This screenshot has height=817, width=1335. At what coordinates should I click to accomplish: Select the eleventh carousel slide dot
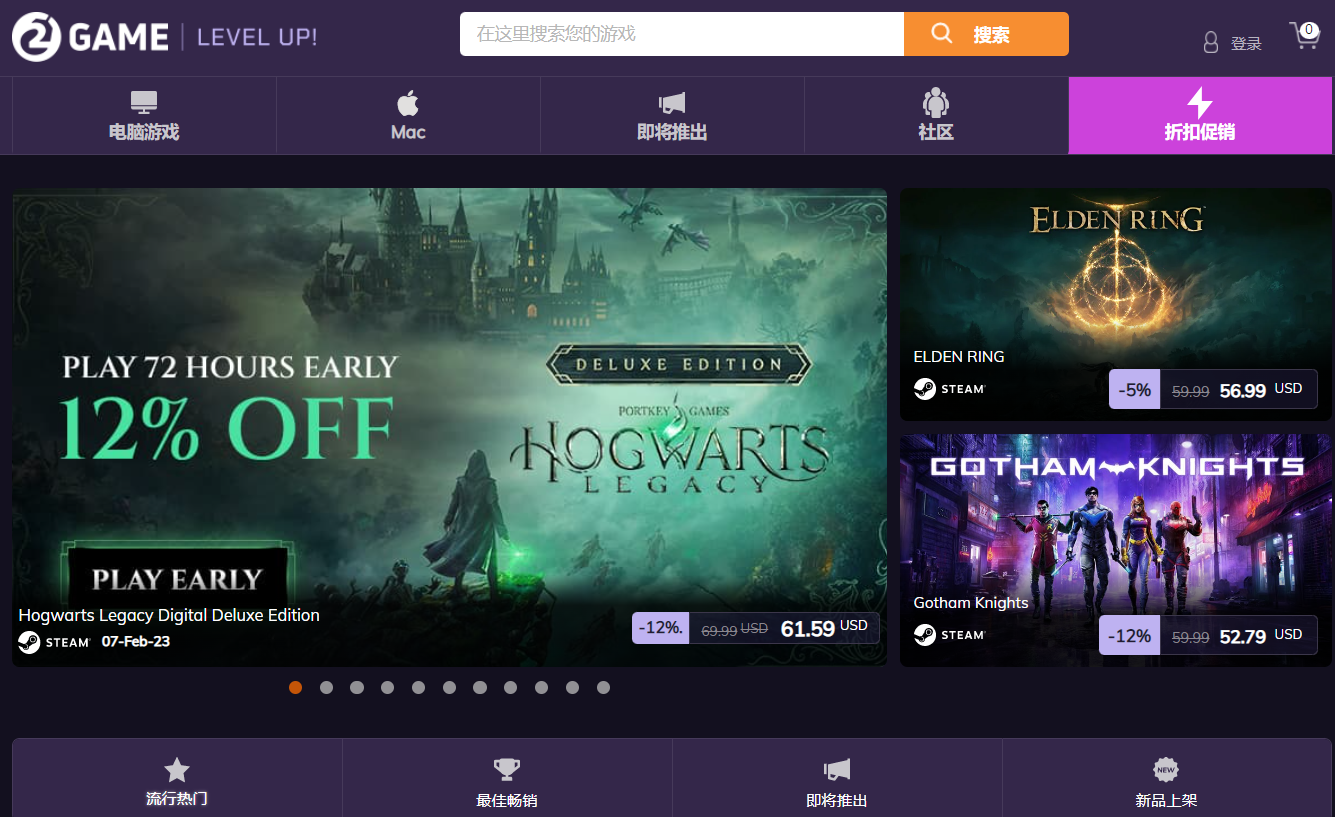coord(603,687)
